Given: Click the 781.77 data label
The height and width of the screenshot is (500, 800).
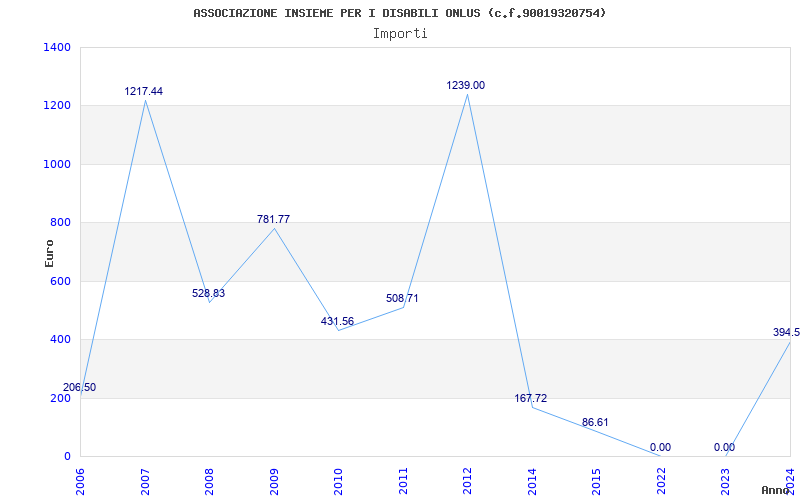Looking at the screenshot, I should pos(273,219).
